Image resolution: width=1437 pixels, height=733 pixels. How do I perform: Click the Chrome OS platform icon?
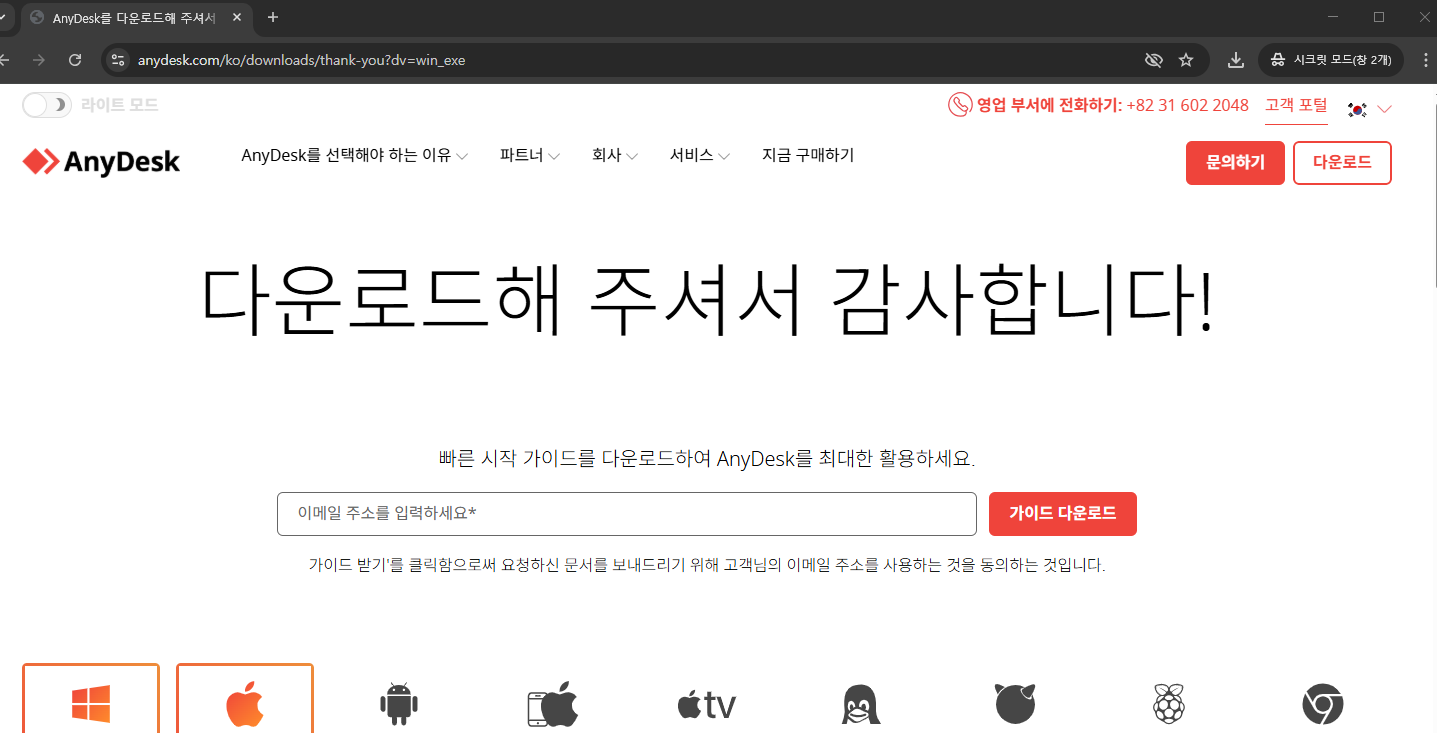point(1322,704)
